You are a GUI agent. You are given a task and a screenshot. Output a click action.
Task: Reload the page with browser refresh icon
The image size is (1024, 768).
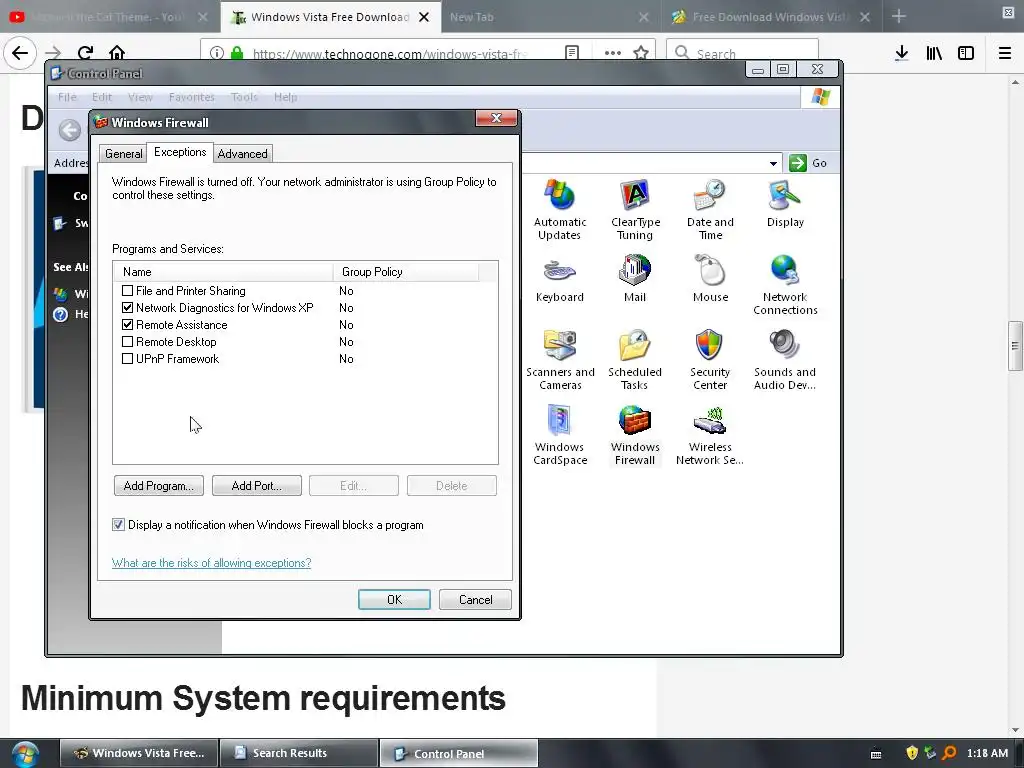pyautogui.click(x=85, y=53)
